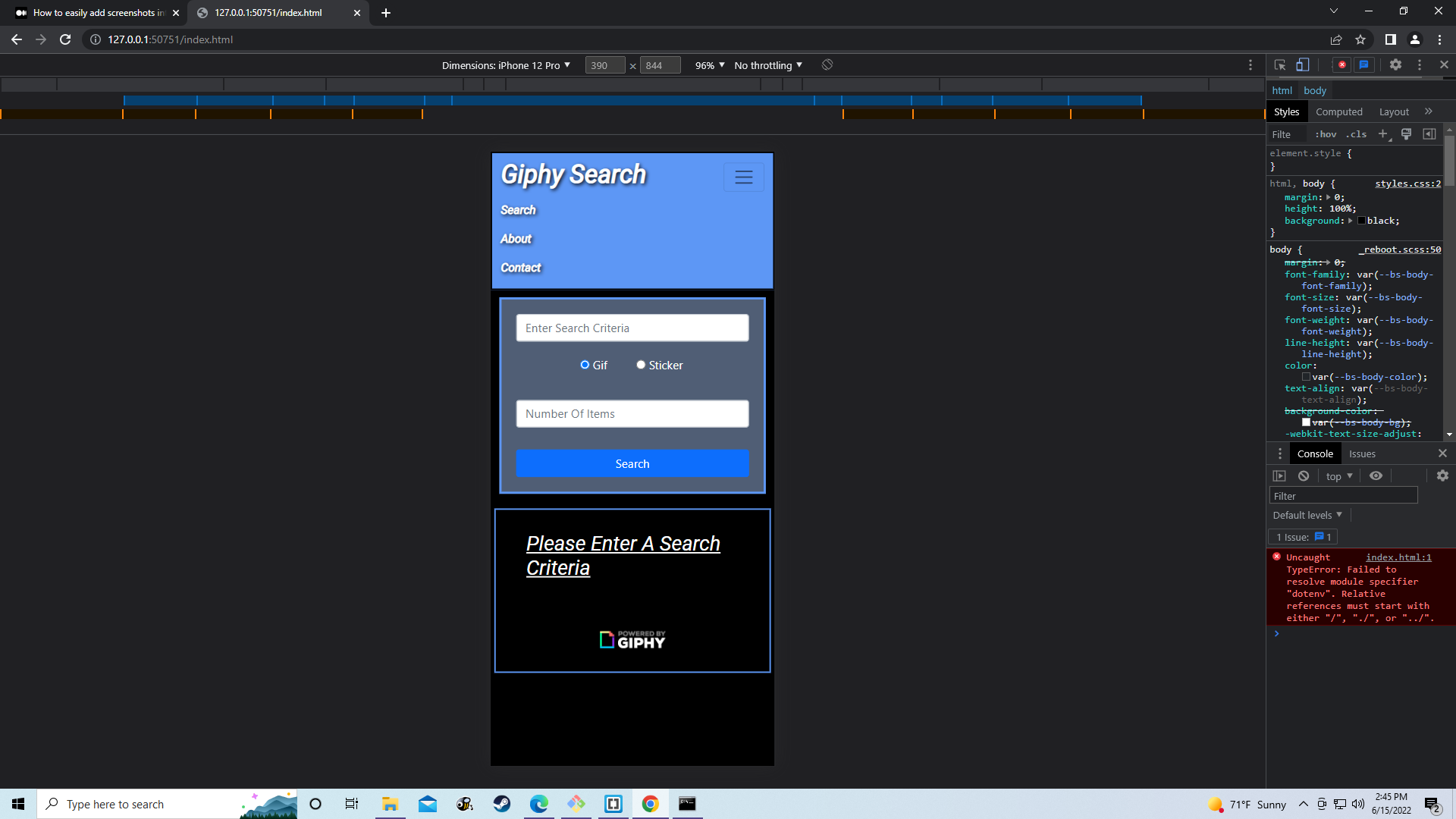Expand the Default levels dropdown
1456x819 pixels.
point(1306,515)
